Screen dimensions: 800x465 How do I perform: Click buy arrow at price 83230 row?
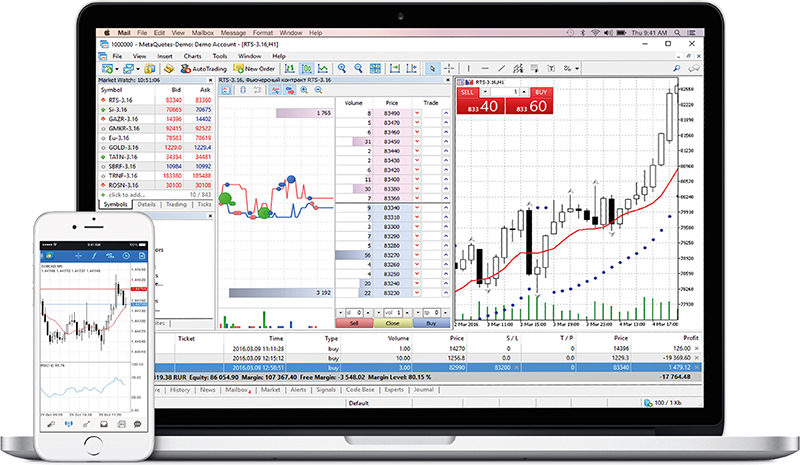446,293
